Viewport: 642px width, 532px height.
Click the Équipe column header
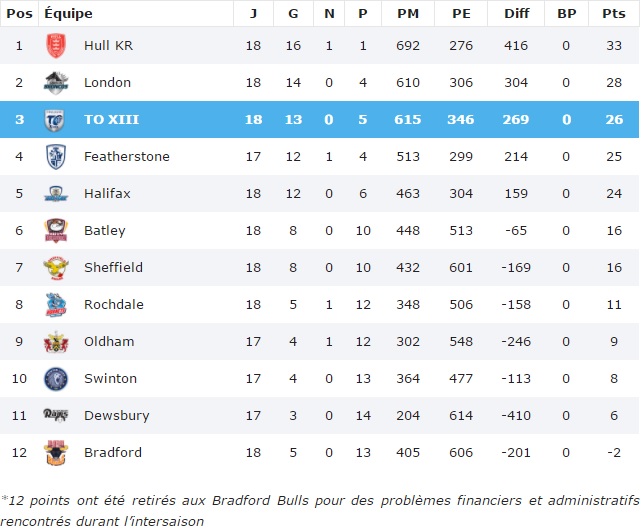pyautogui.click(x=68, y=13)
